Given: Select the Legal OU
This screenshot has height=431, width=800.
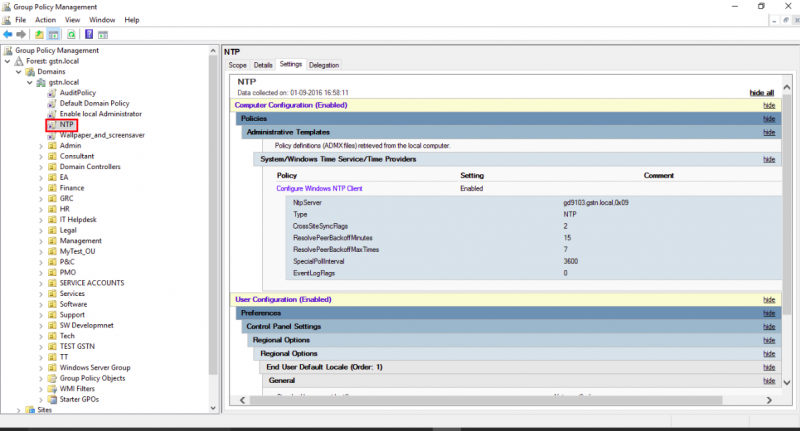Looking at the screenshot, I should pyautogui.click(x=68, y=230).
